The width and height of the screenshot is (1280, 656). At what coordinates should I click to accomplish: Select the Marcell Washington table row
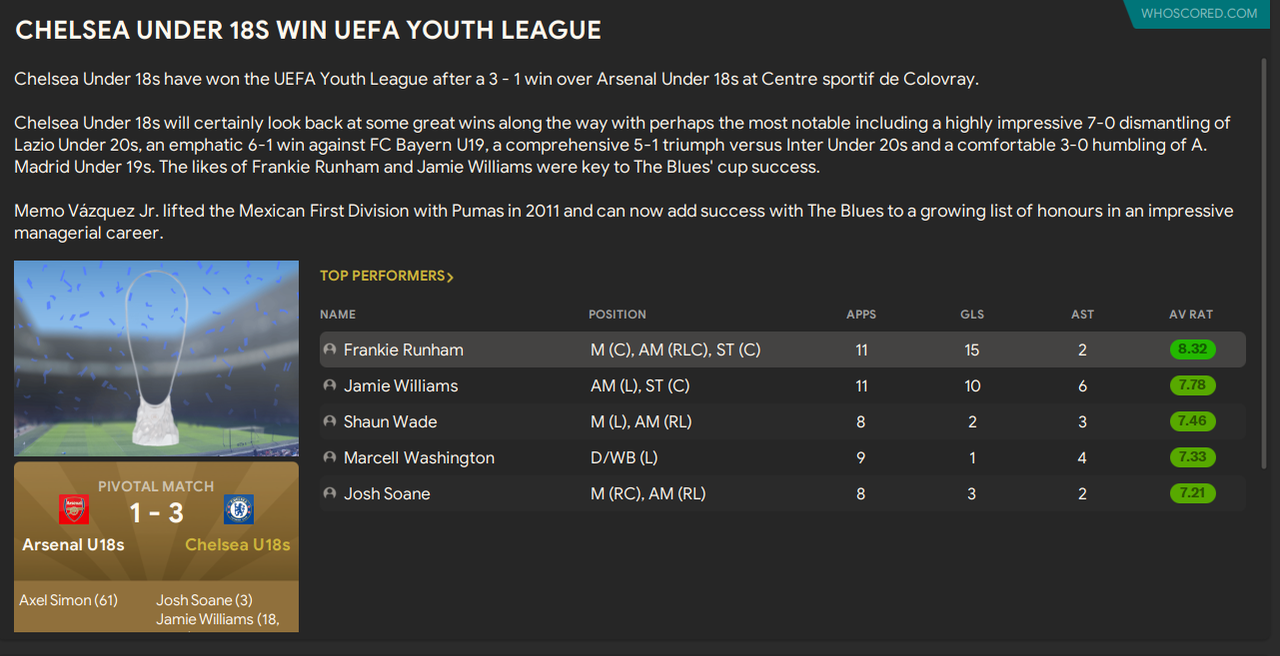coord(783,458)
